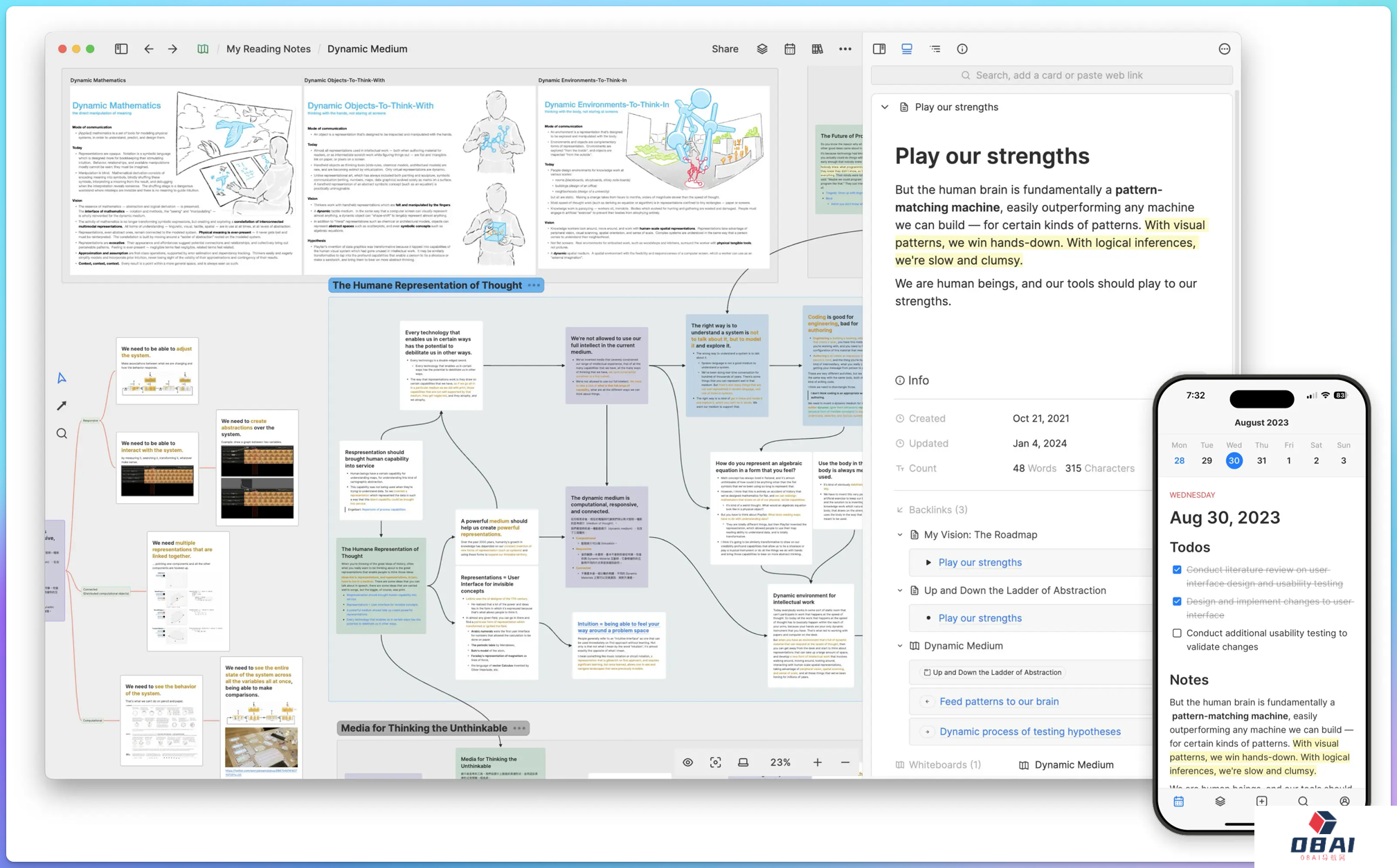The width and height of the screenshot is (1397, 868).
Task: Open the calendar icon in the toolbar
Action: (x=790, y=49)
